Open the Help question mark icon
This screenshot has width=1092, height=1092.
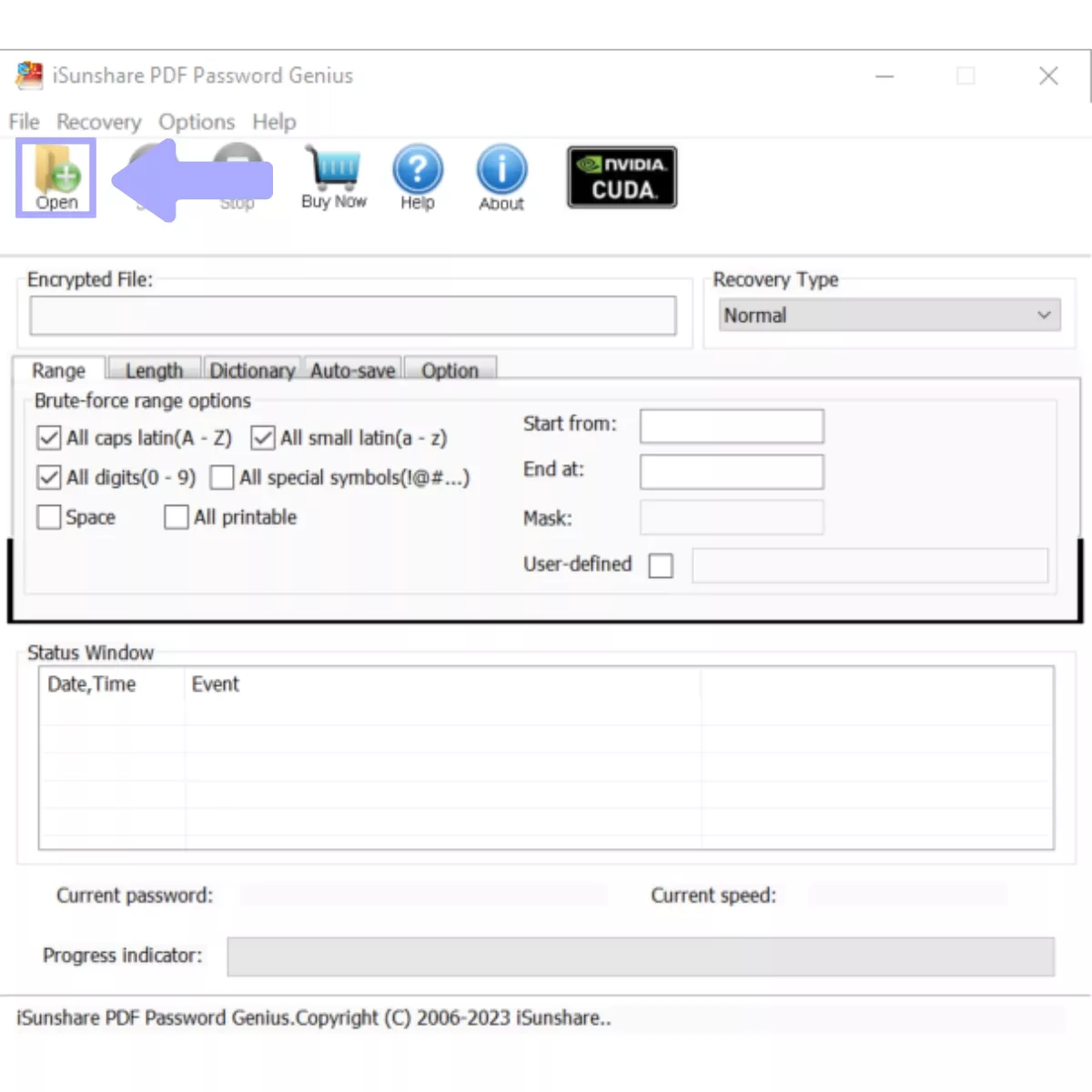[x=418, y=177]
